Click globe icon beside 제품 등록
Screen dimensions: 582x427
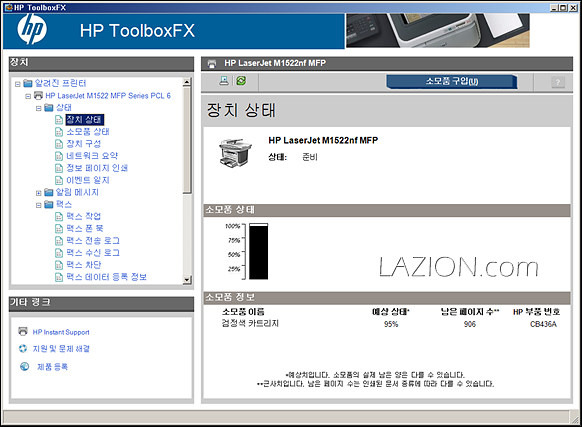point(24,366)
